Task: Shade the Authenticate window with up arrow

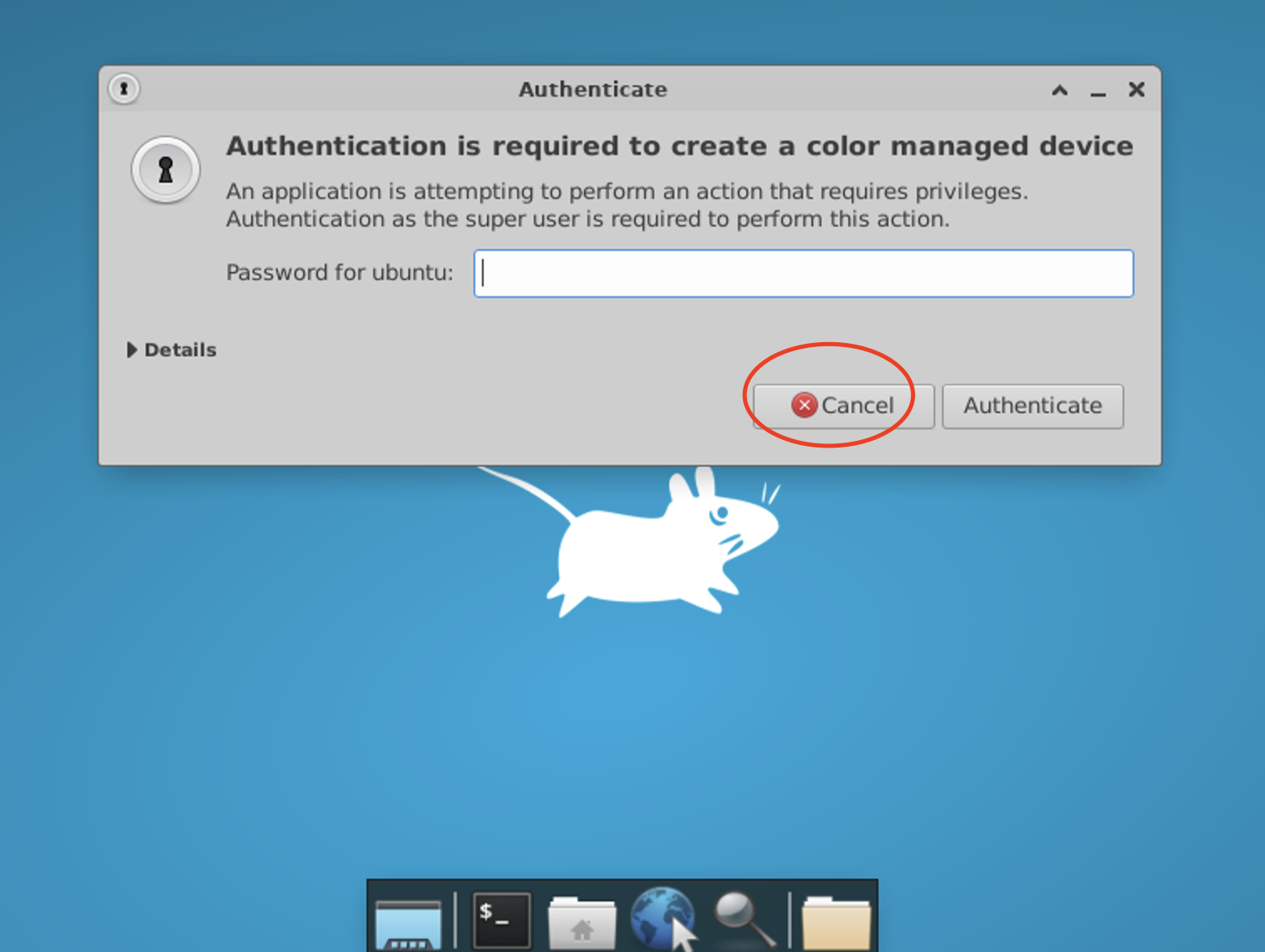Action: pyautogui.click(x=1059, y=90)
